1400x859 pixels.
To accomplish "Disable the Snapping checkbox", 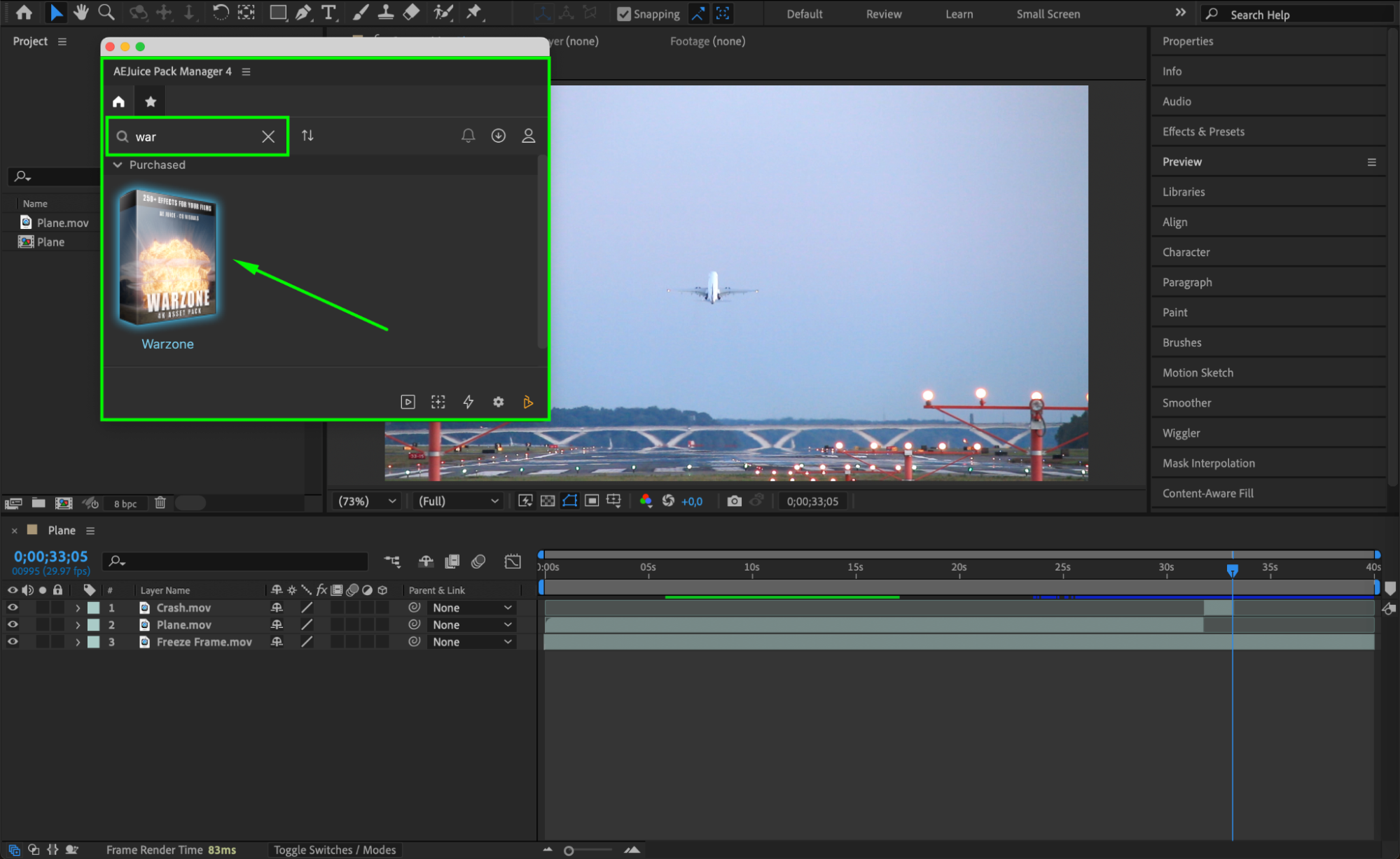I will pos(623,14).
